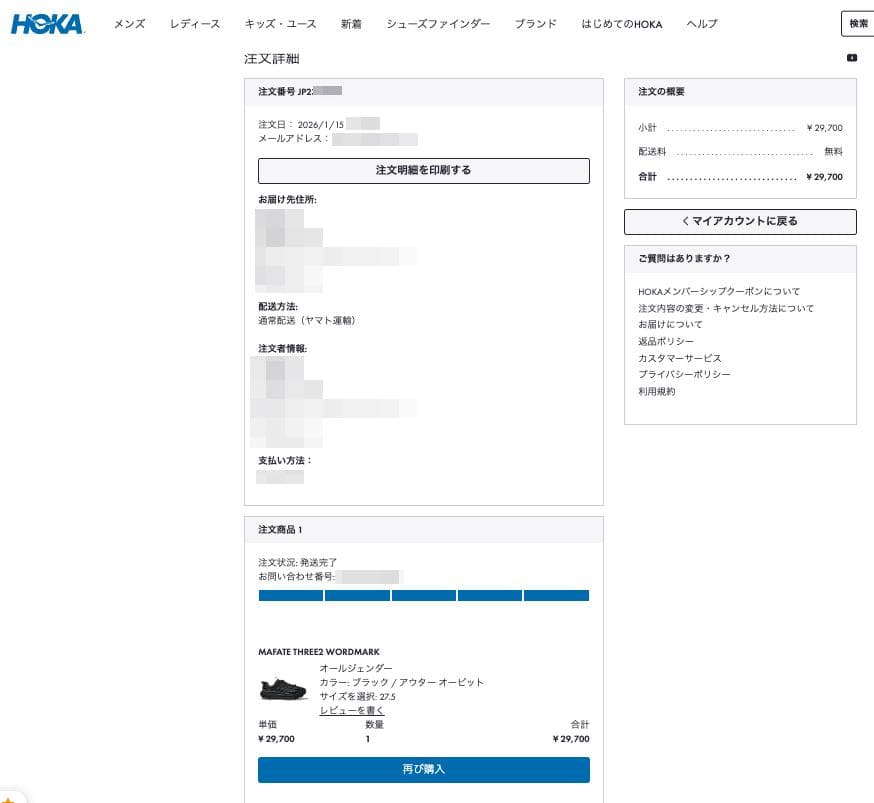The width and height of the screenshot is (874, 803).
Task: Open the キッズ・ユース menu
Action: pyautogui.click(x=280, y=24)
